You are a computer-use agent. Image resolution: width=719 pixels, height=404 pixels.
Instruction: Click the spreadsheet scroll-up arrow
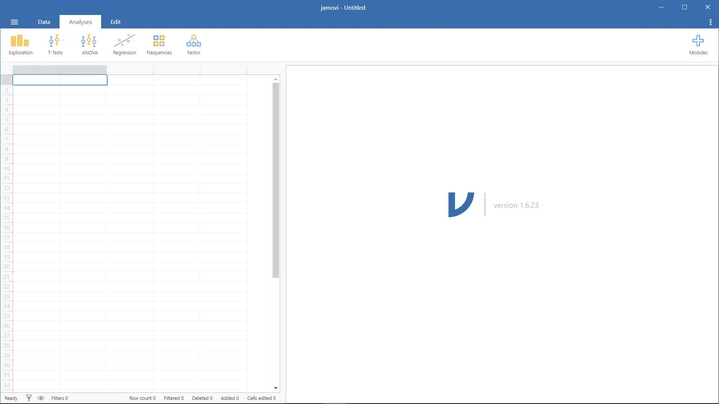pos(276,79)
